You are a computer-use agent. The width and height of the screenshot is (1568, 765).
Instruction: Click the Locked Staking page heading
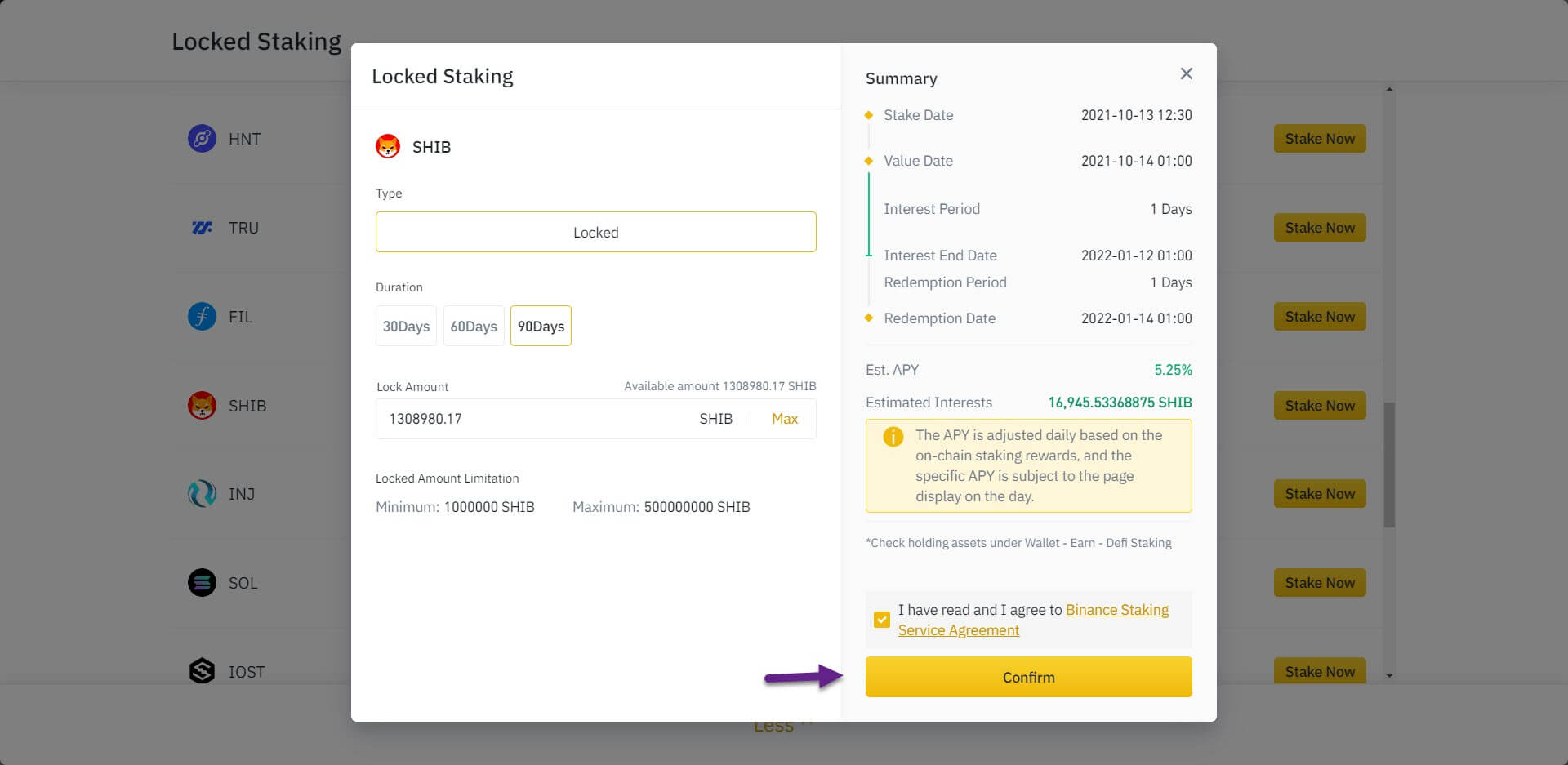[256, 42]
